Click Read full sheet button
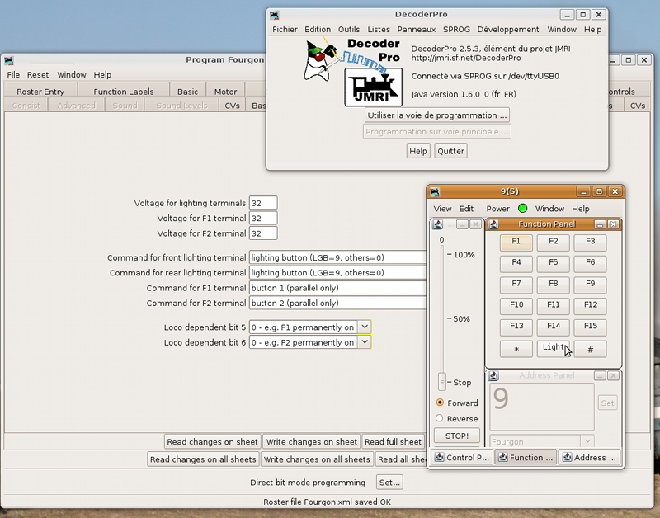Image resolution: width=660 pixels, height=518 pixels. tap(393, 442)
